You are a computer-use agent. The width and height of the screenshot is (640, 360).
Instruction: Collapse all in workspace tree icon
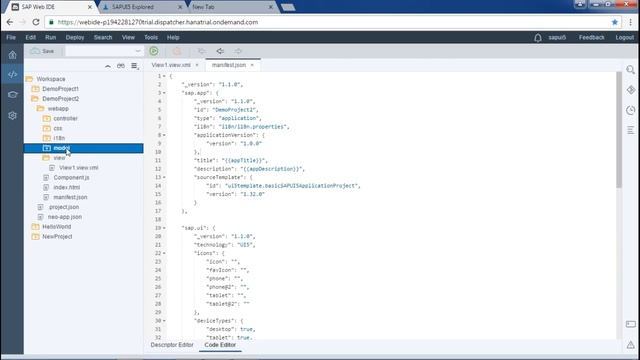click(x=108, y=66)
